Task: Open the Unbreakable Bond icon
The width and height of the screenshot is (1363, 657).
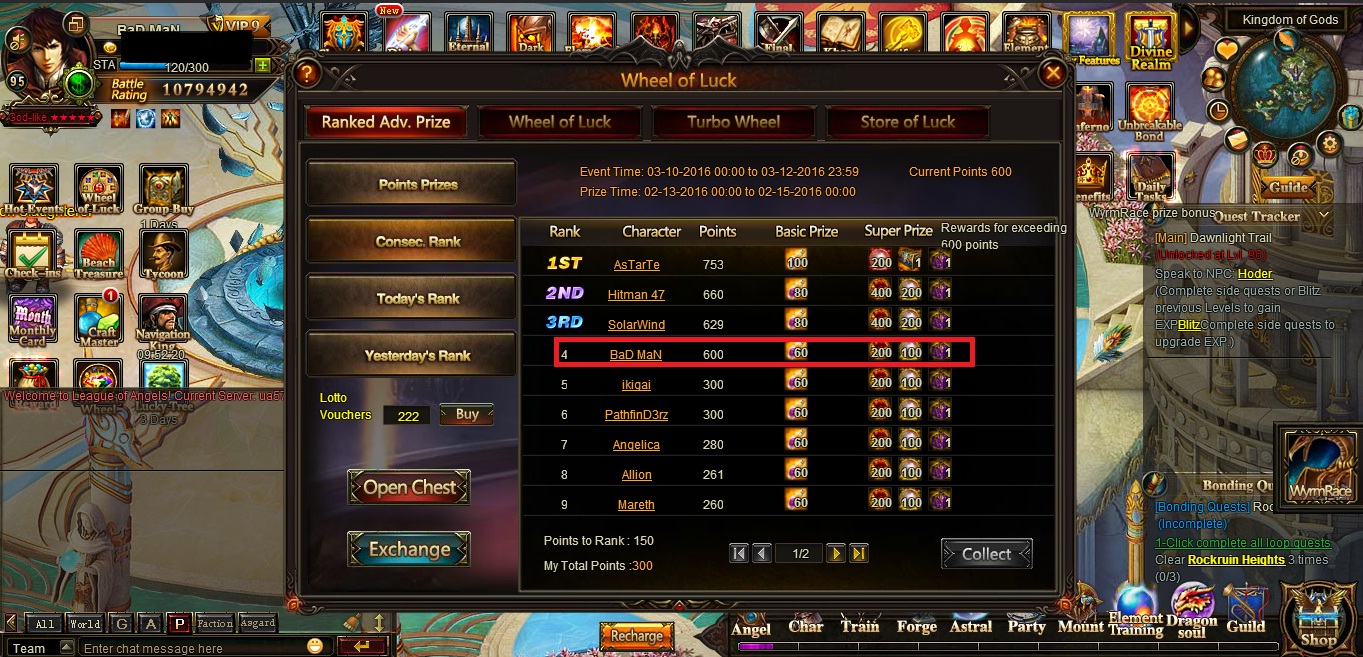Action: 1150,113
